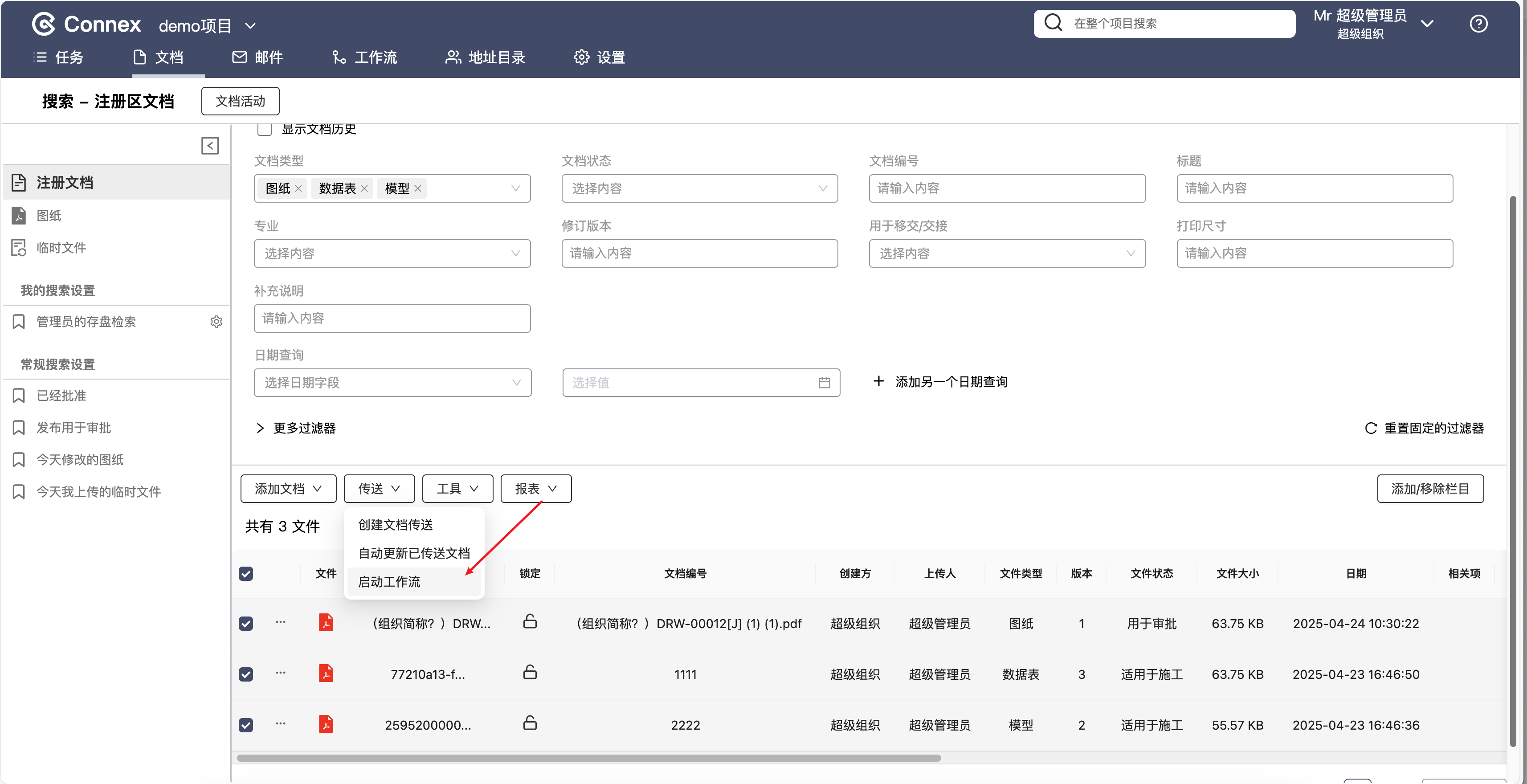Click the help question mark icon
1527x784 pixels.
1478,24
